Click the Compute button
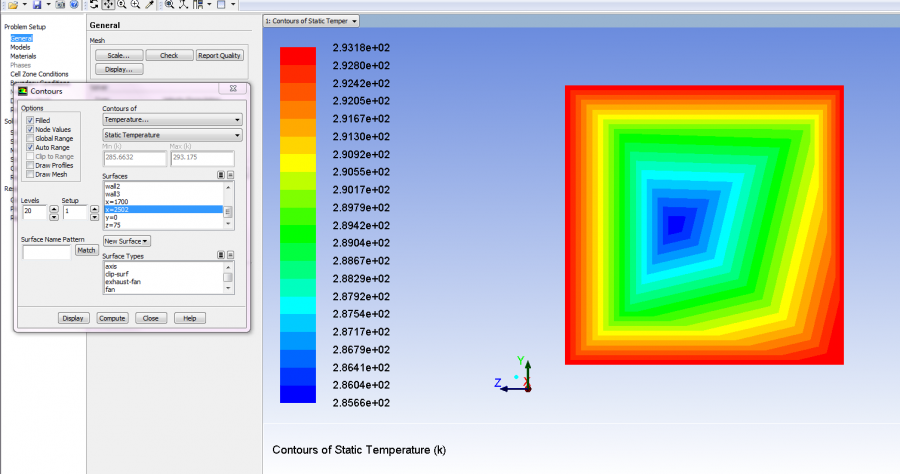The width and height of the screenshot is (900, 474). click(112, 318)
